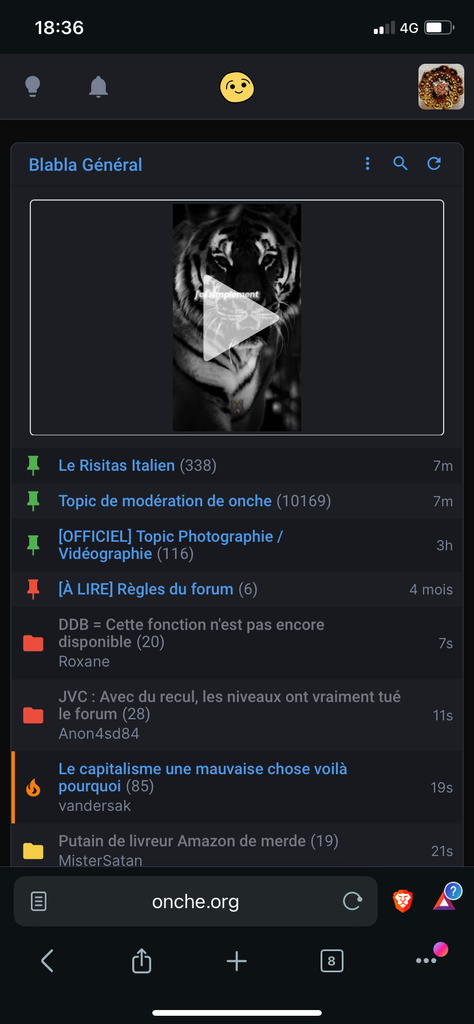
Task: Open the user profile avatar
Action: [x=441, y=86]
